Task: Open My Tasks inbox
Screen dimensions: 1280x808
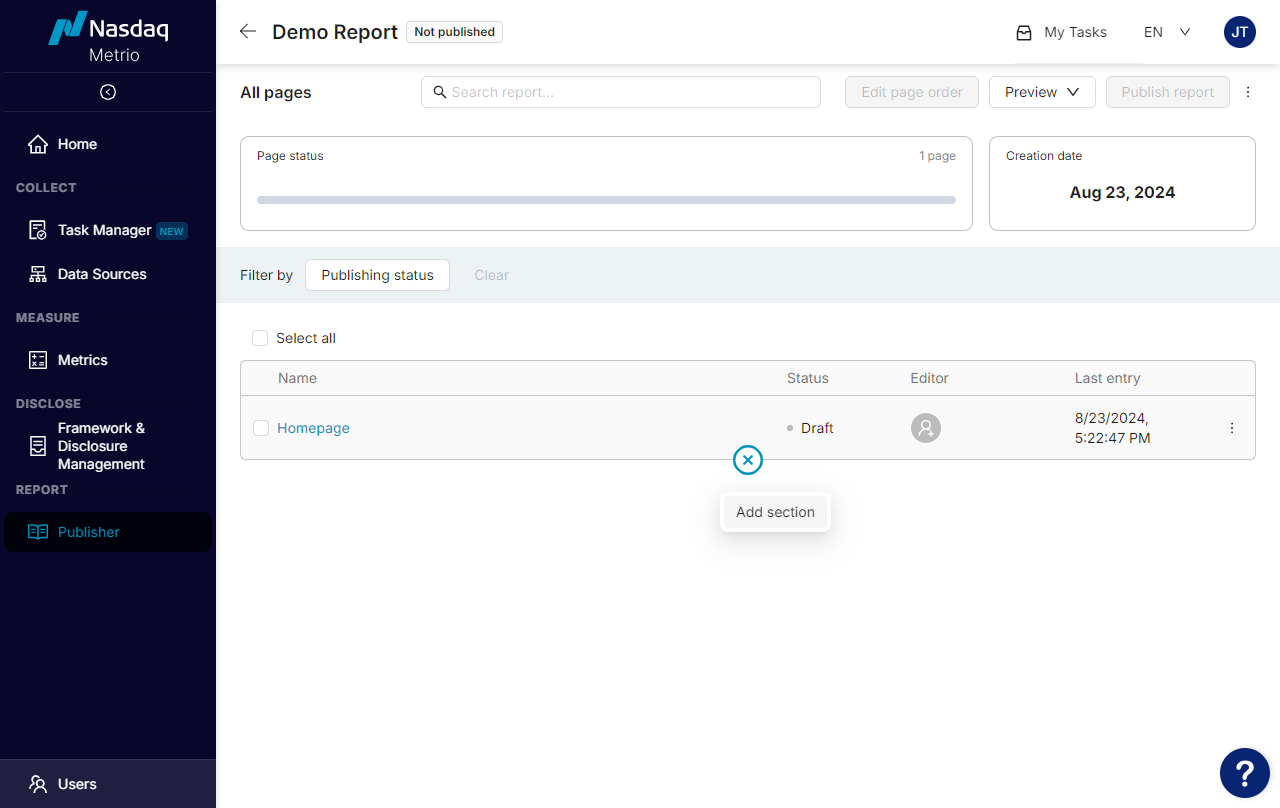Action: click(x=1061, y=32)
